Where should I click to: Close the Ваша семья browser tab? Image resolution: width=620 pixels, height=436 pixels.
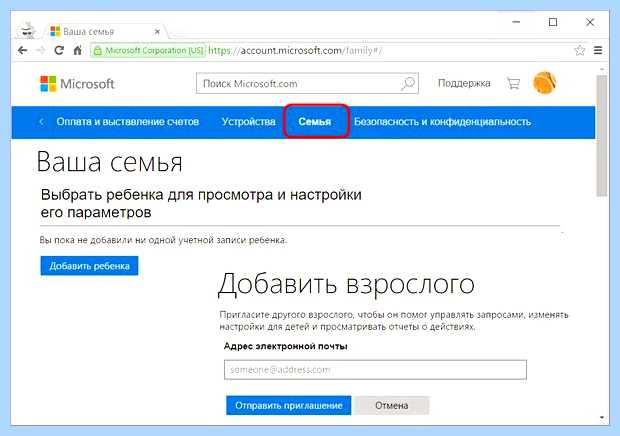157,32
